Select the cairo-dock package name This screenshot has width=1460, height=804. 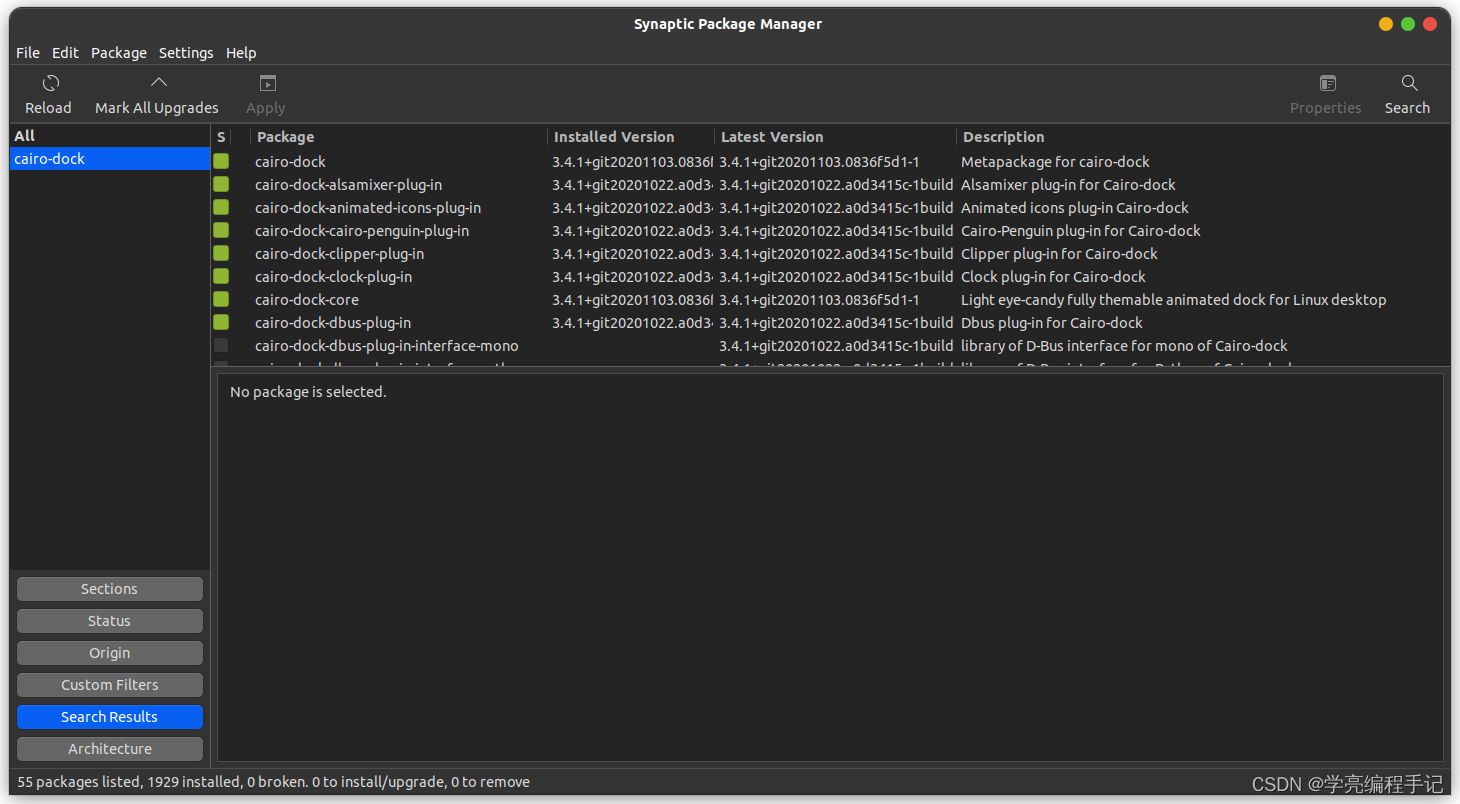point(290,162)
